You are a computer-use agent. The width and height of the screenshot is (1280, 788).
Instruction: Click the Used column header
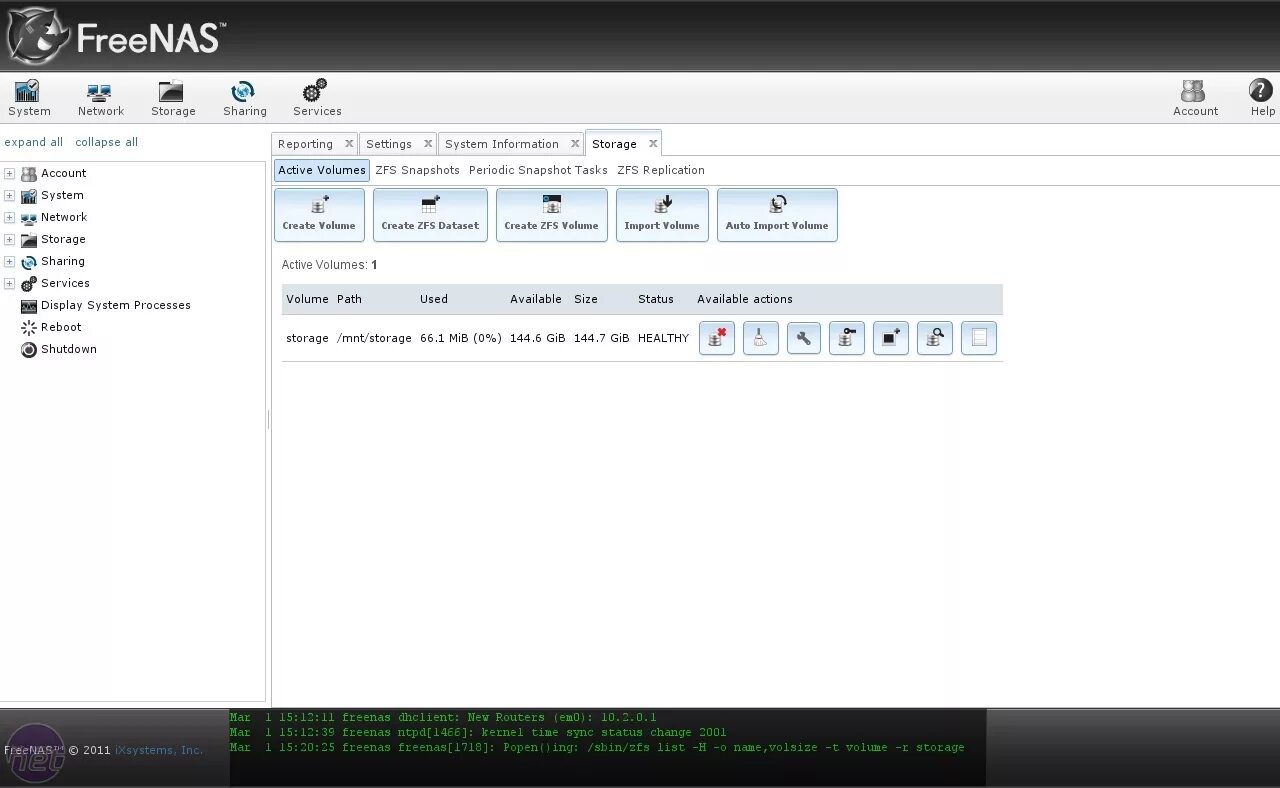click(x=434, y=299)
